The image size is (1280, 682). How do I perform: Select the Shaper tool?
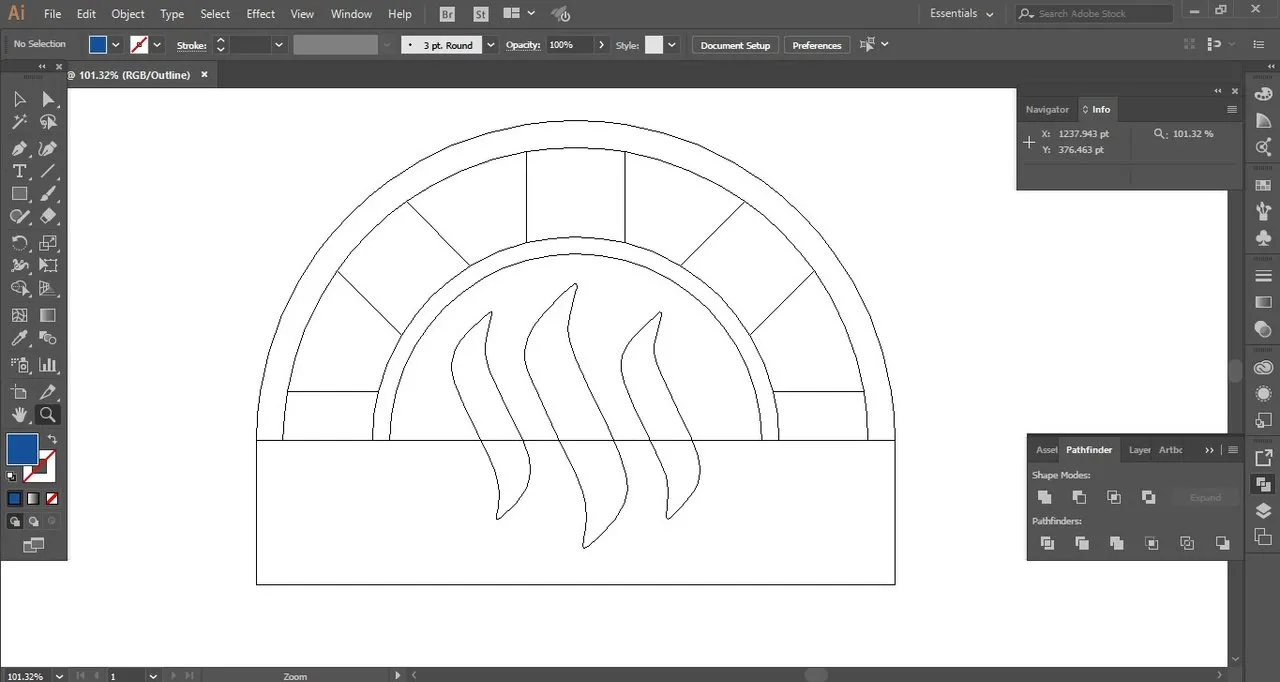[19, 217]
